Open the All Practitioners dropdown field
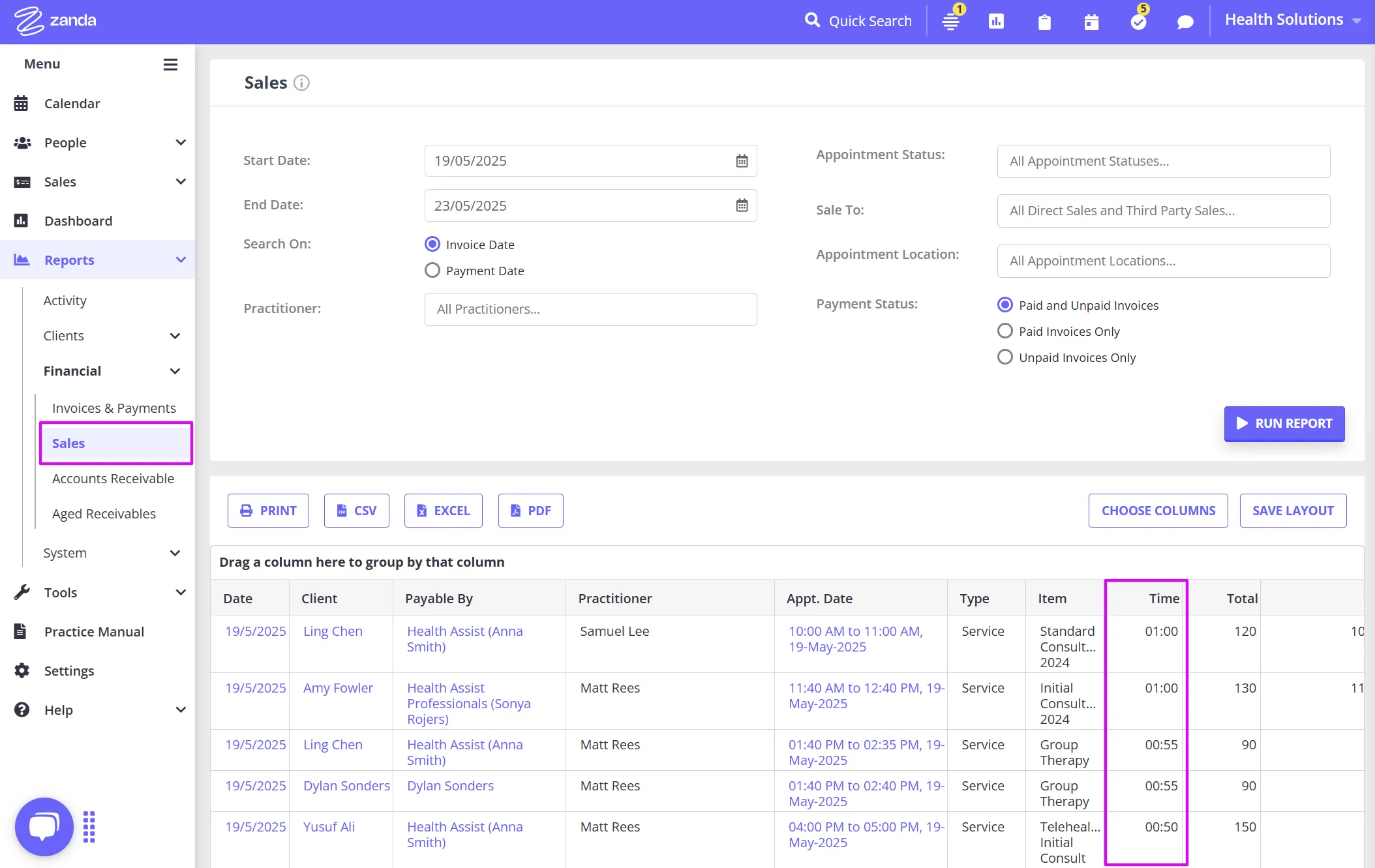The width and height of the screenshot is (1375, 868). (x=590, y=309)
